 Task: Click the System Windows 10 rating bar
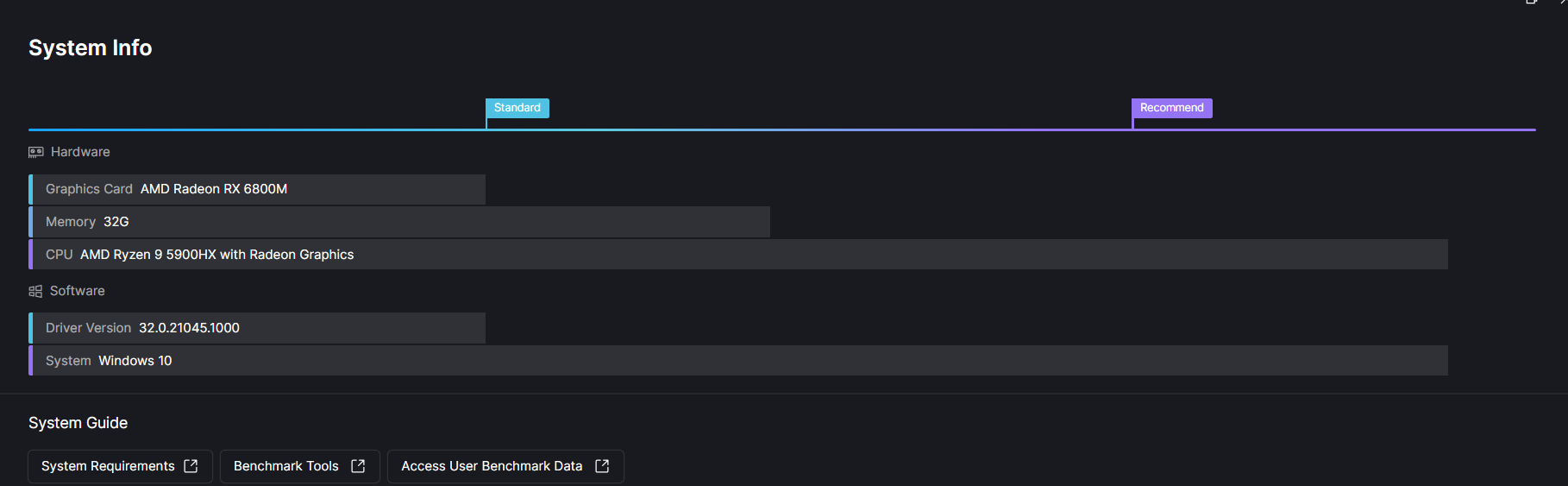coord(738,361)
